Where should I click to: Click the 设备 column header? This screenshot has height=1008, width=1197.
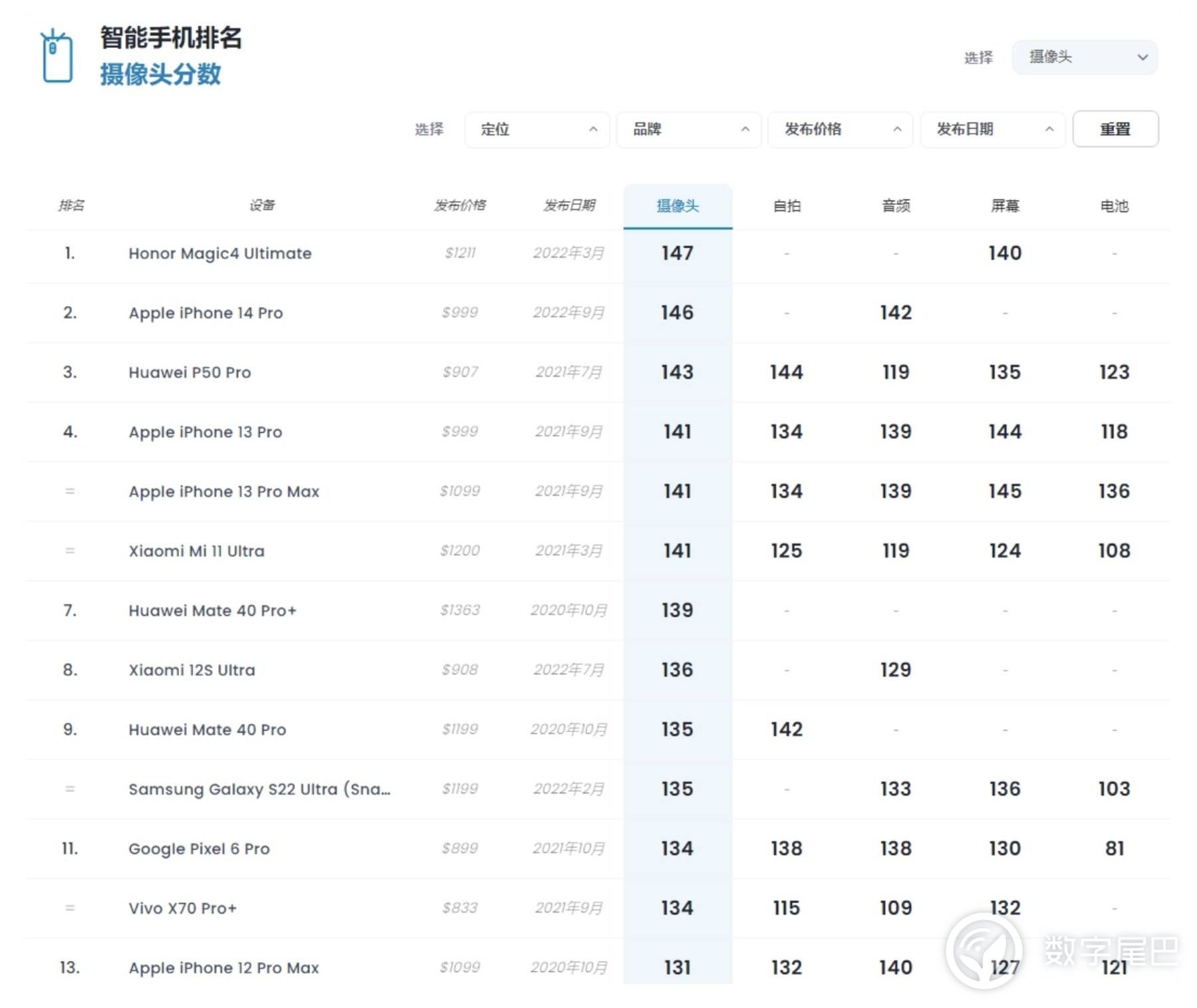[x=262, y=205]
